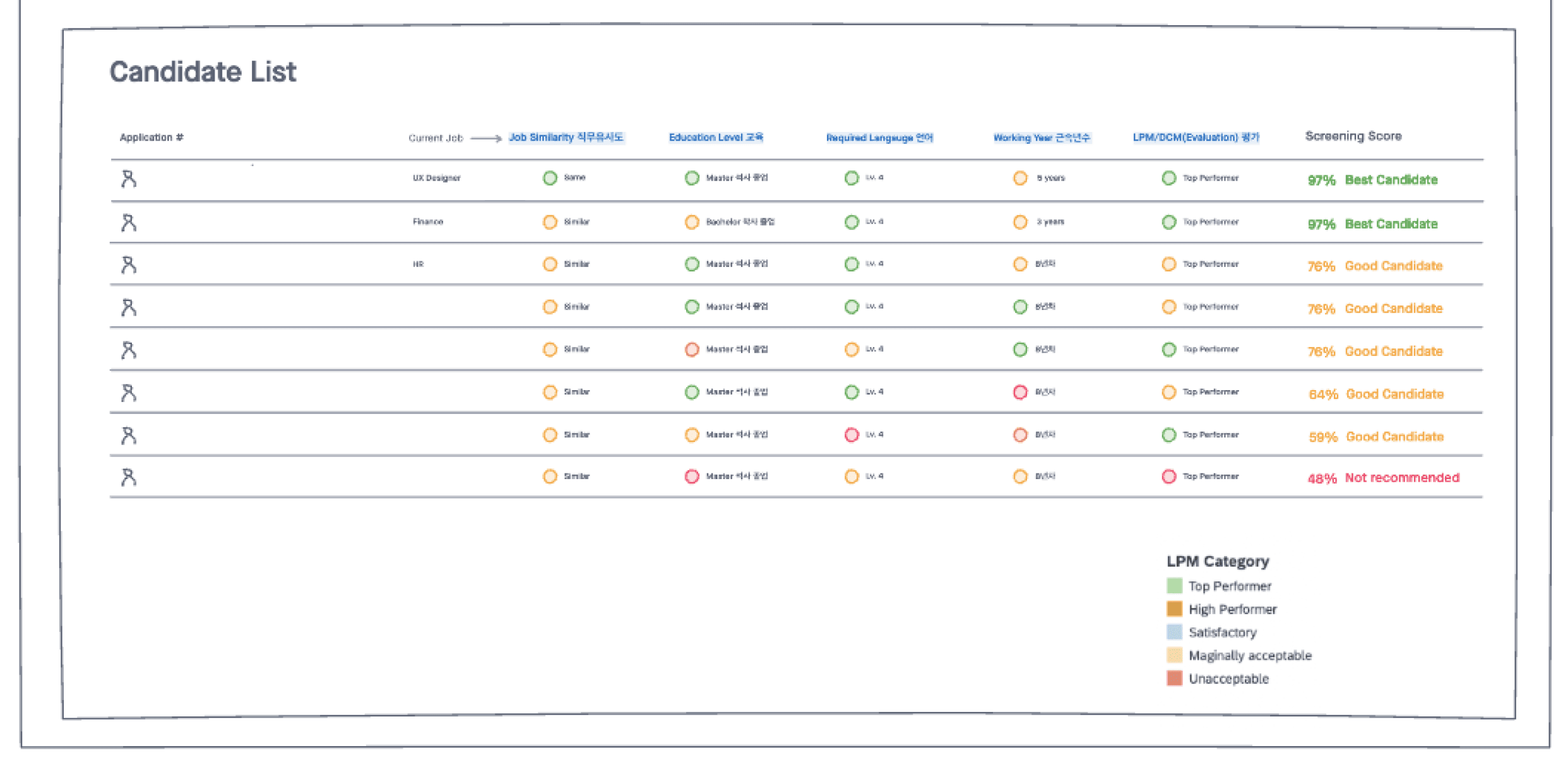Viewport: 1568px width, 760px height.
Task: Click the LPM/DCM(Evaluation) column header
Action: 1196,138
